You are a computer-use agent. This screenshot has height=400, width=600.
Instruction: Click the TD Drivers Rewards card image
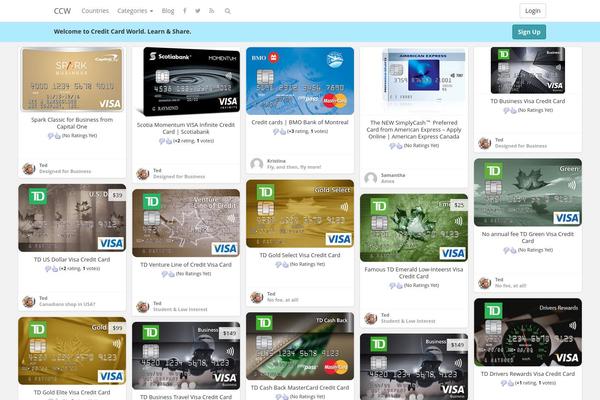click(528, 332)
